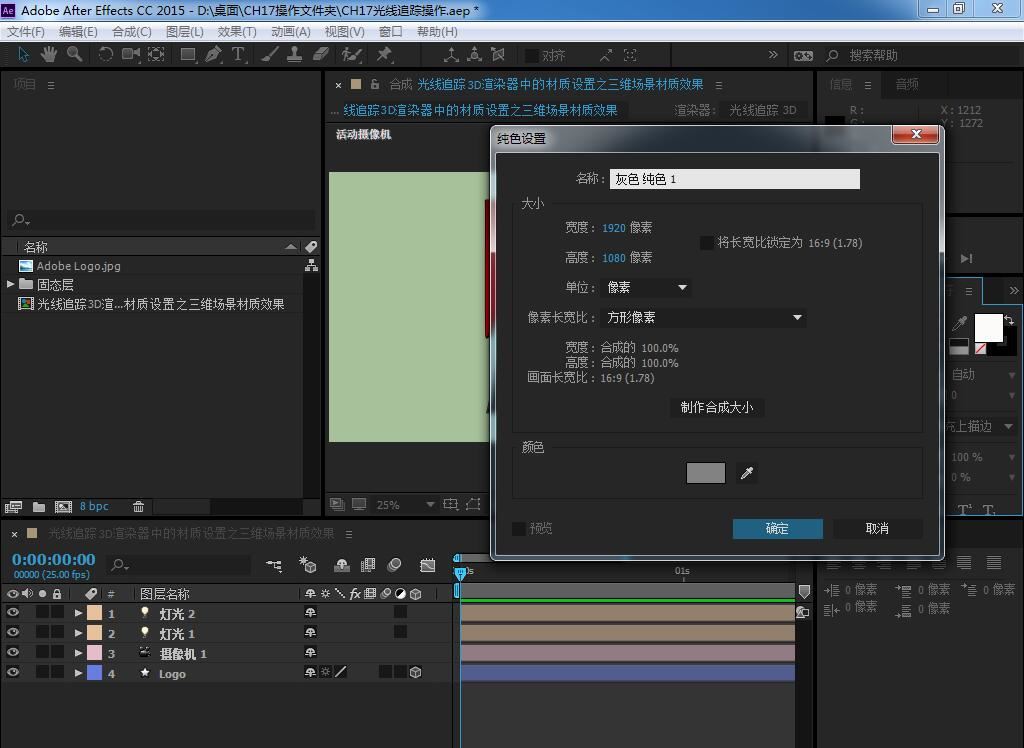The image size is (1024, 748).
Task: Expand the 固态层 folder
Action: click(x=11, y=285)
